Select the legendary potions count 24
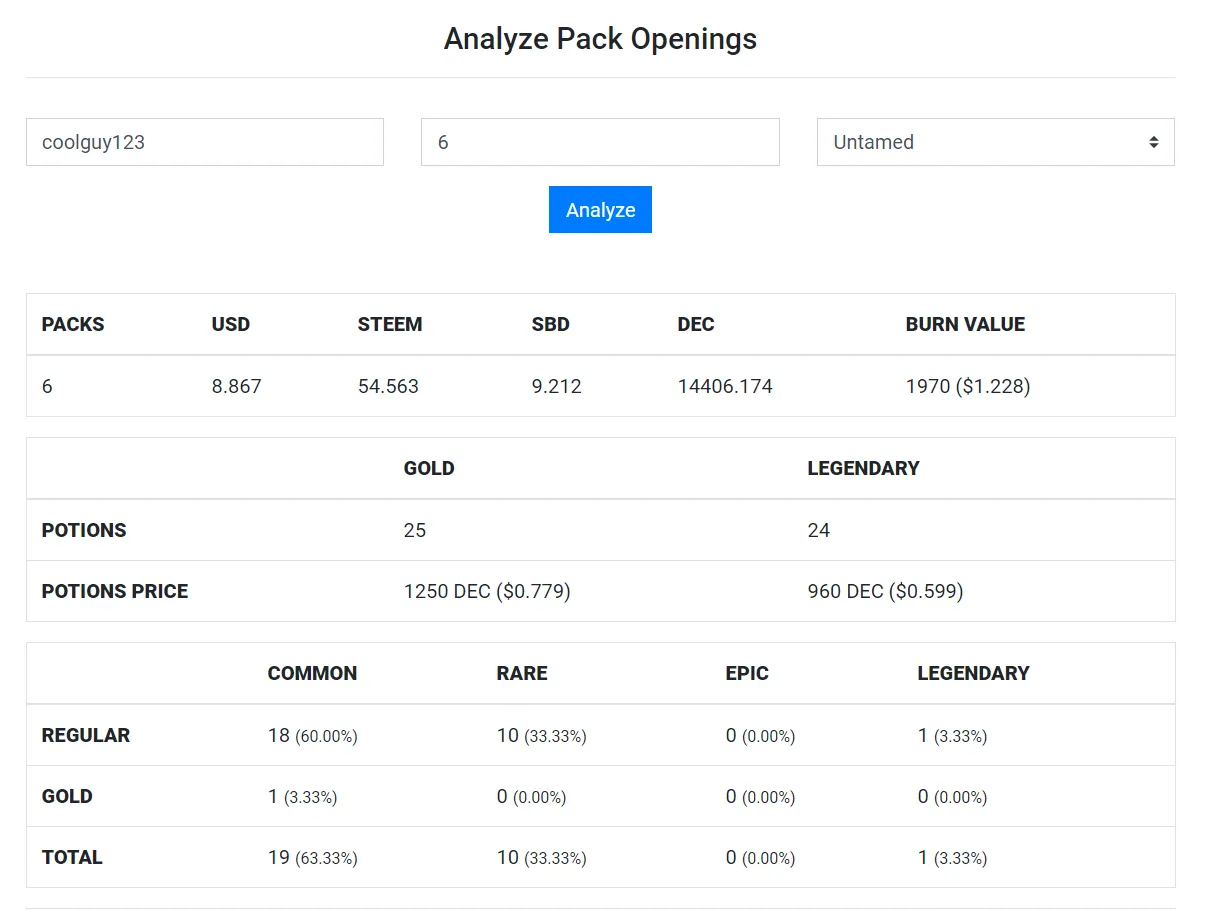 (x=819, y=530)
